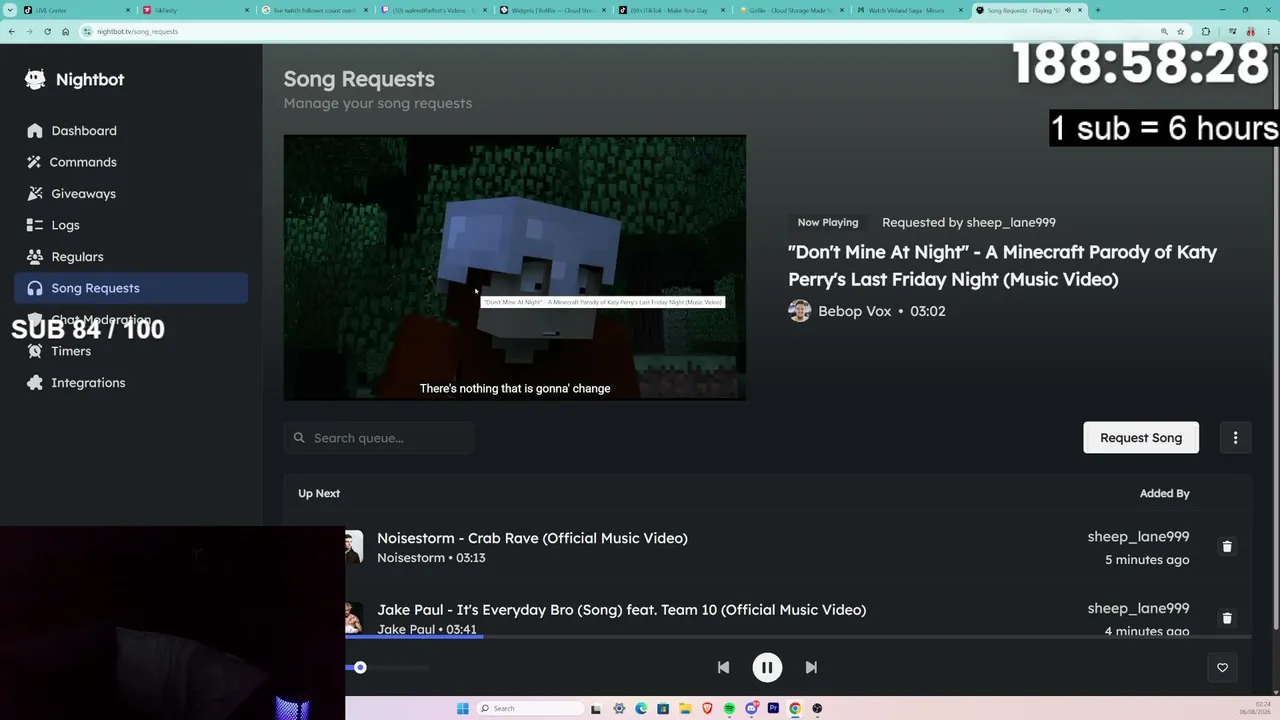Open the three-dot queue options menu
Viewport: 1280px width, 720px height.
tap(1235, 438)
